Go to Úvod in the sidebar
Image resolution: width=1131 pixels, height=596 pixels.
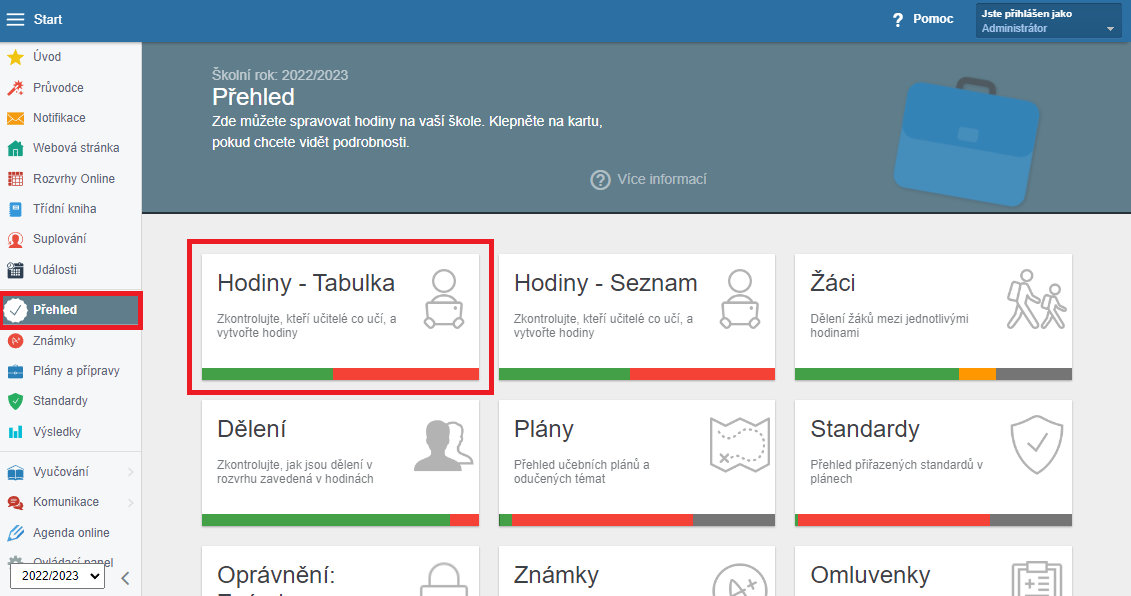[x=47, y=57]
